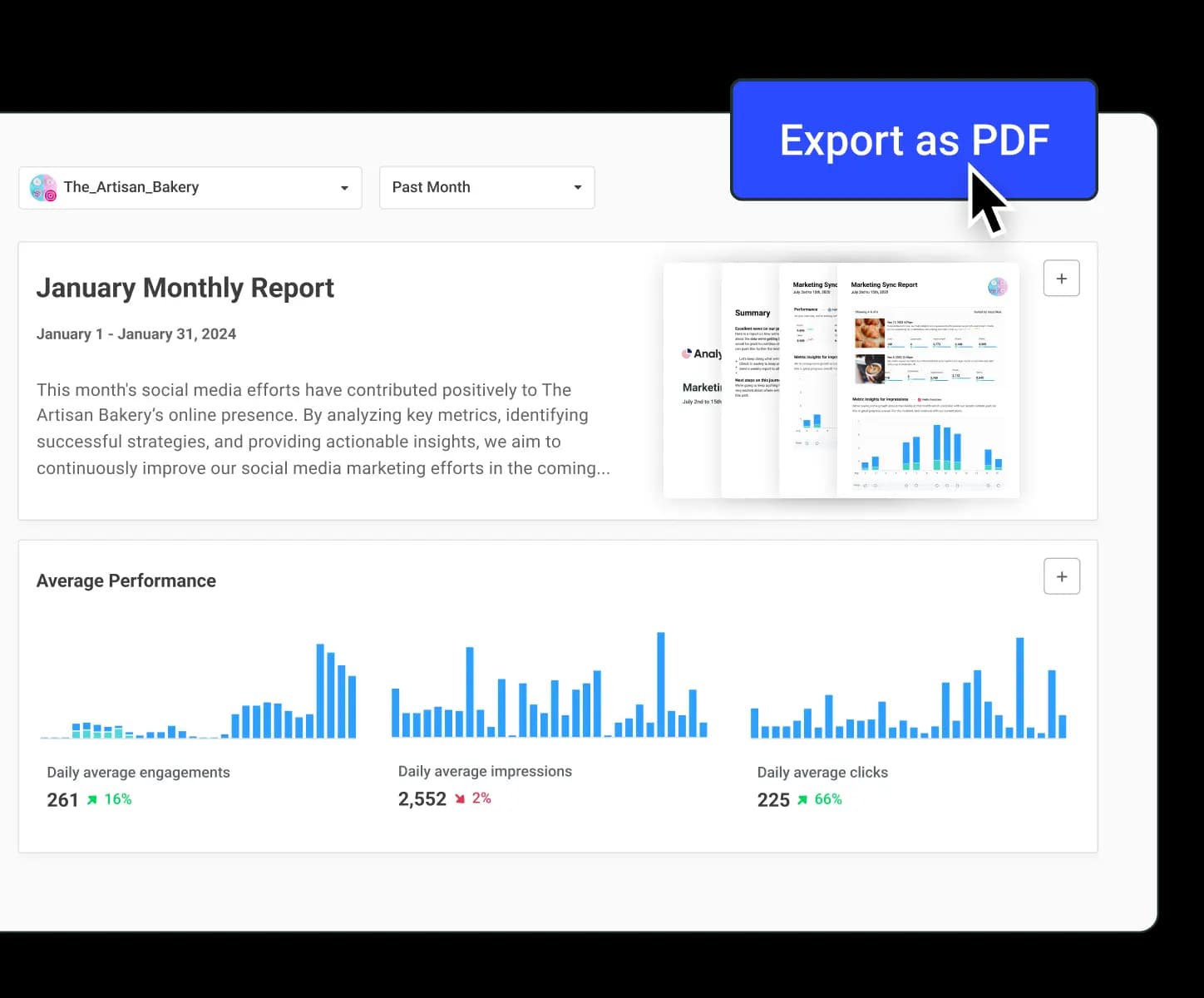The width and height of the screenshot is (1204, 998).
Task: Click the green trend arrow beside 66%
Action: coord(802,800)
